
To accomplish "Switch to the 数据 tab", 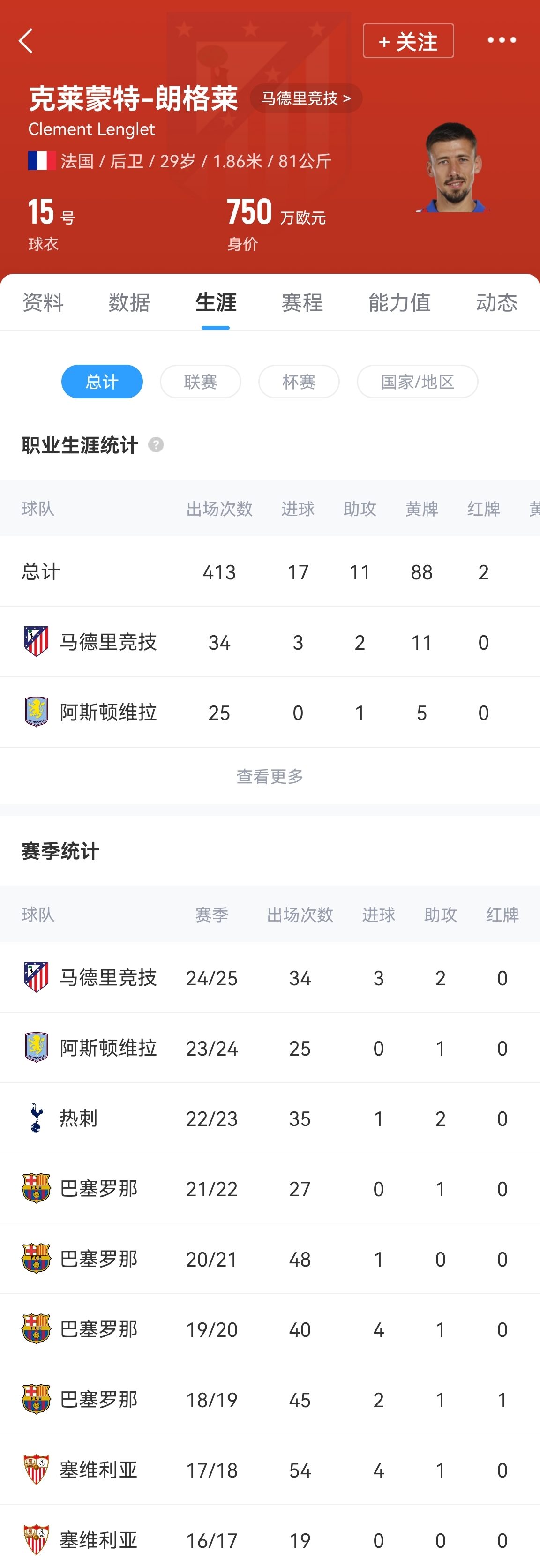I will point(129,302).
